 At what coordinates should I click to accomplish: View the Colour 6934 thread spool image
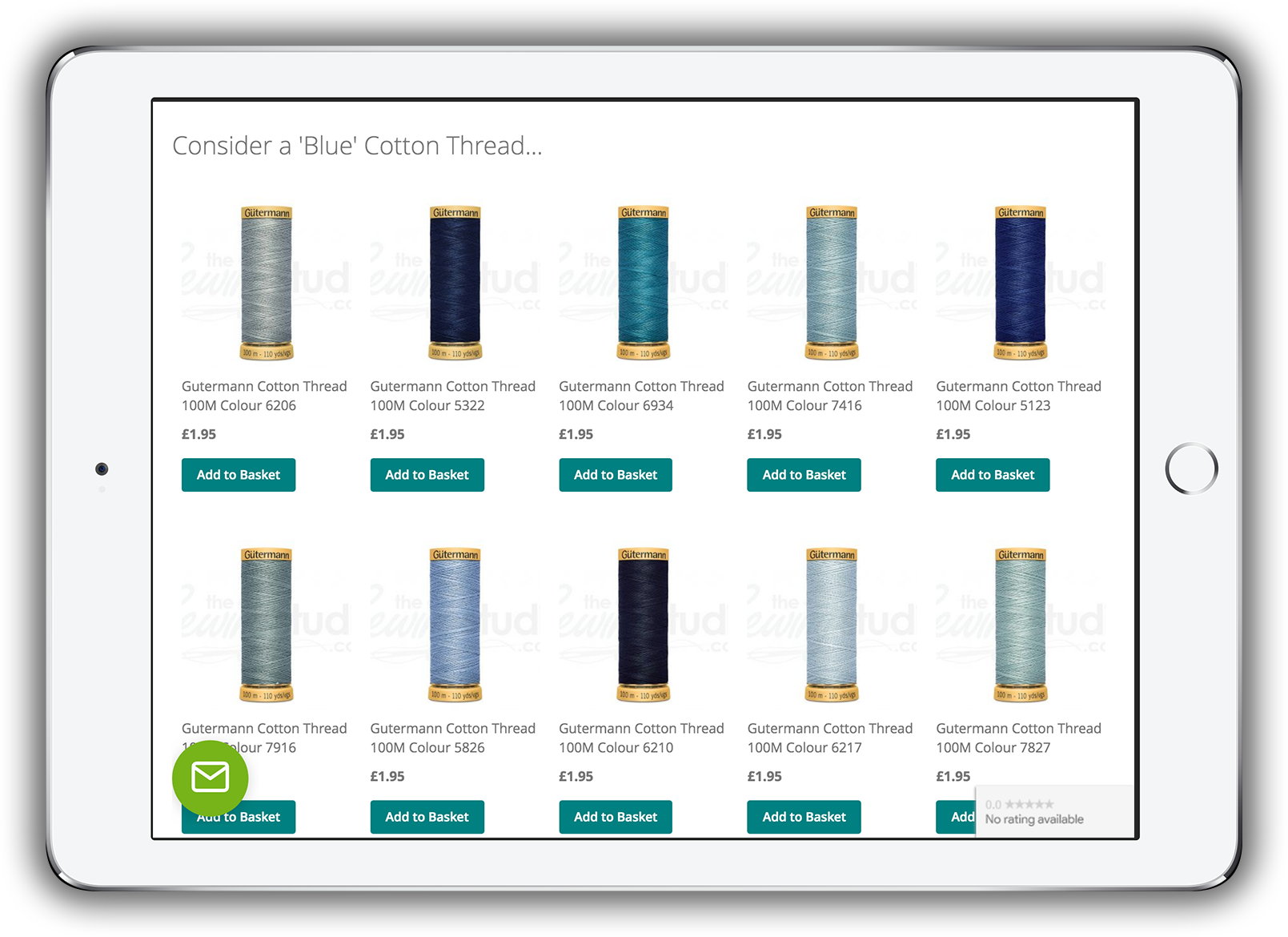[644, 283]
